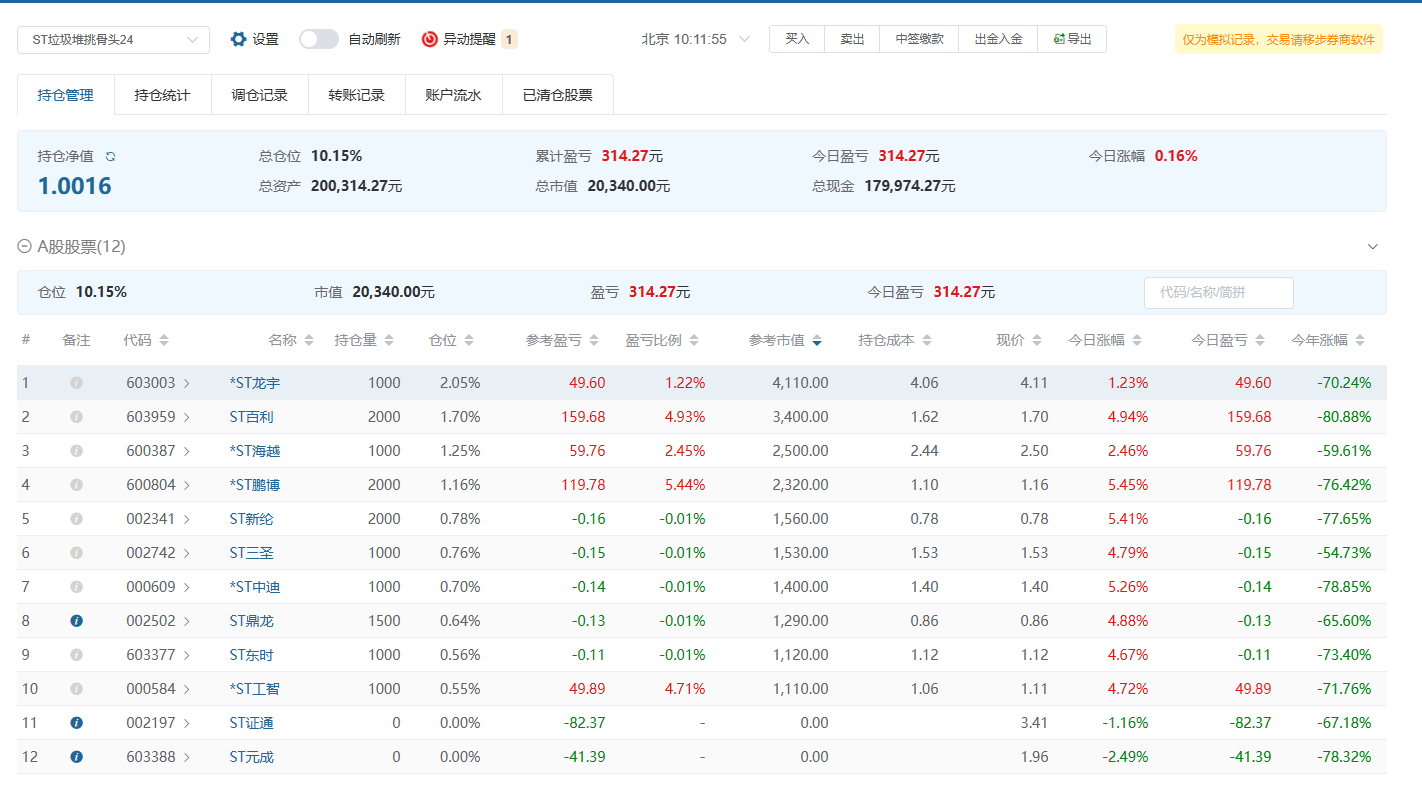Sort by 今年涨幅 column arrows
This screenshot has height=790, width=1422.
[1359, 341]
